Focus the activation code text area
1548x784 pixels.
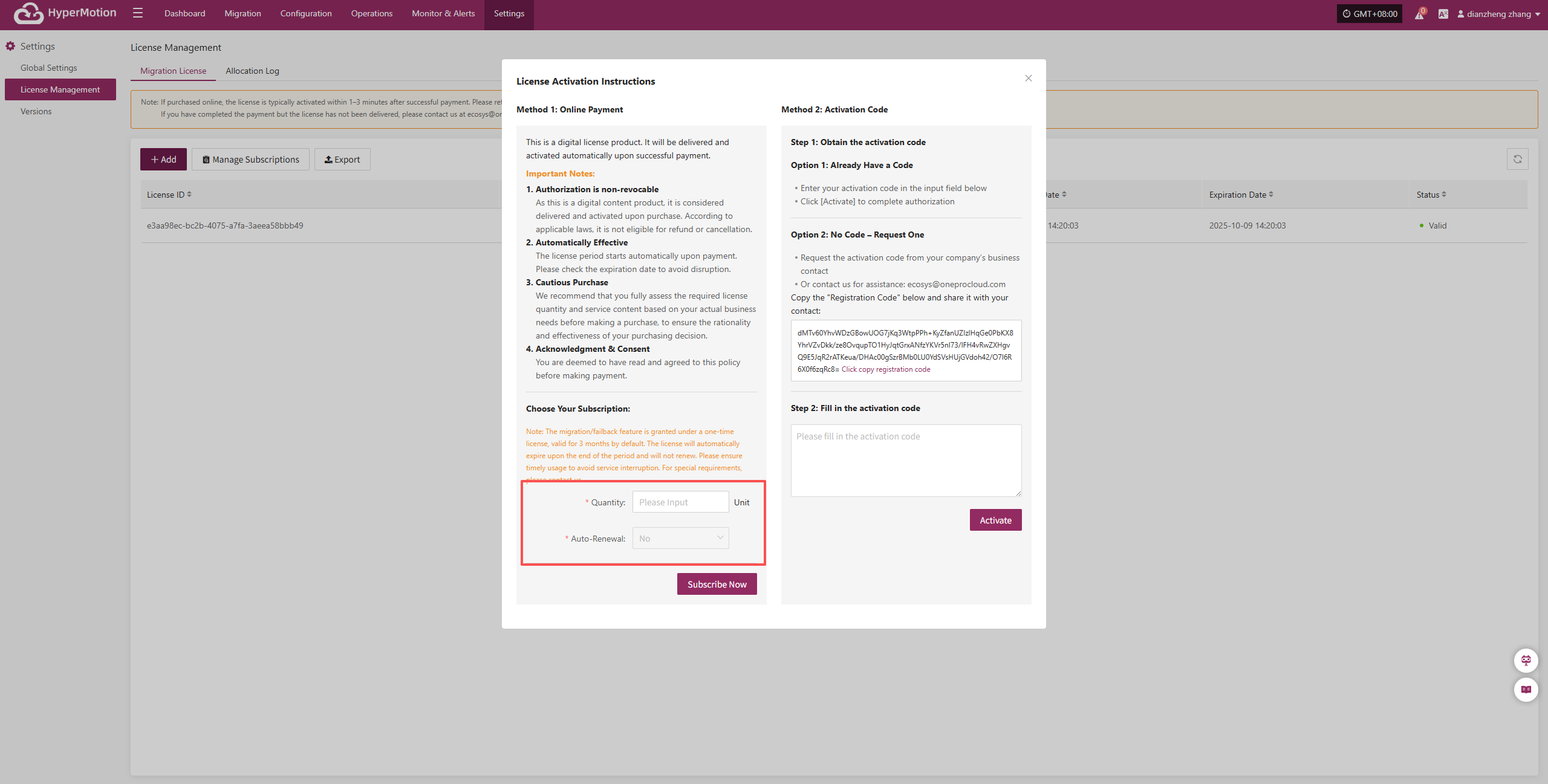pos(906,461)
